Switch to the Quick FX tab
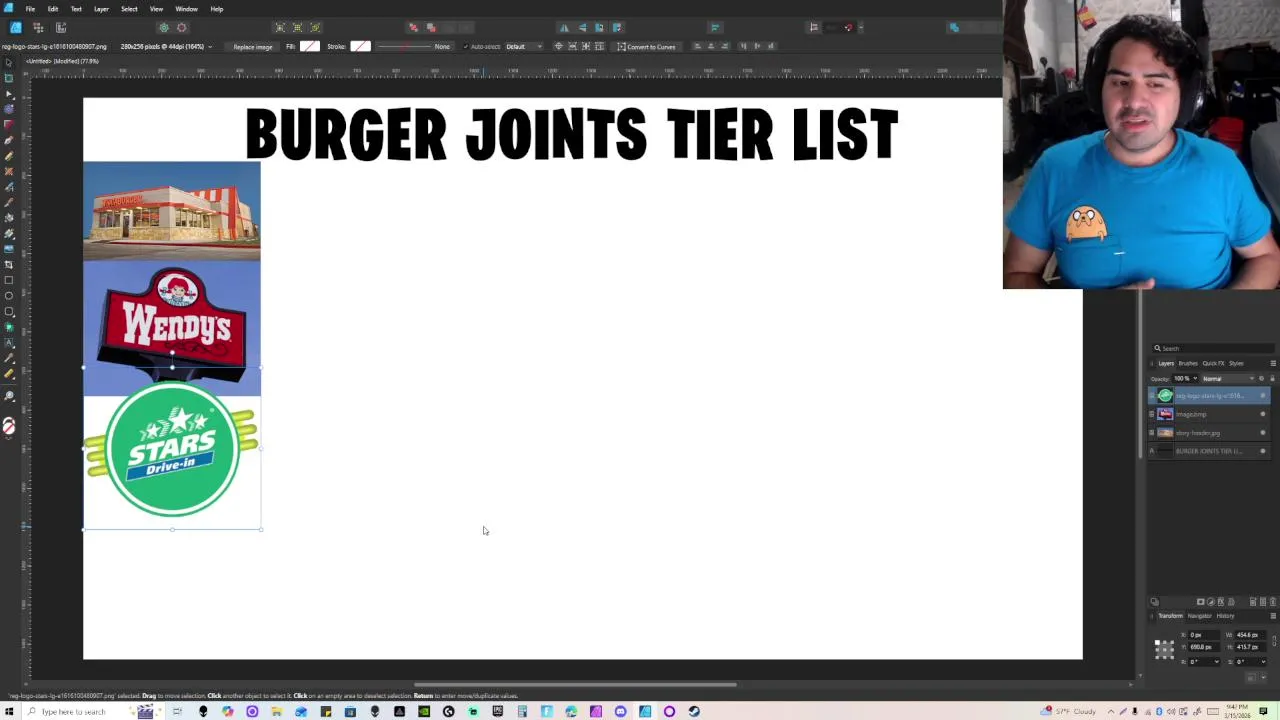Image resolution: width=1280 pixels, height=720 pixels. click(1214, 363)
